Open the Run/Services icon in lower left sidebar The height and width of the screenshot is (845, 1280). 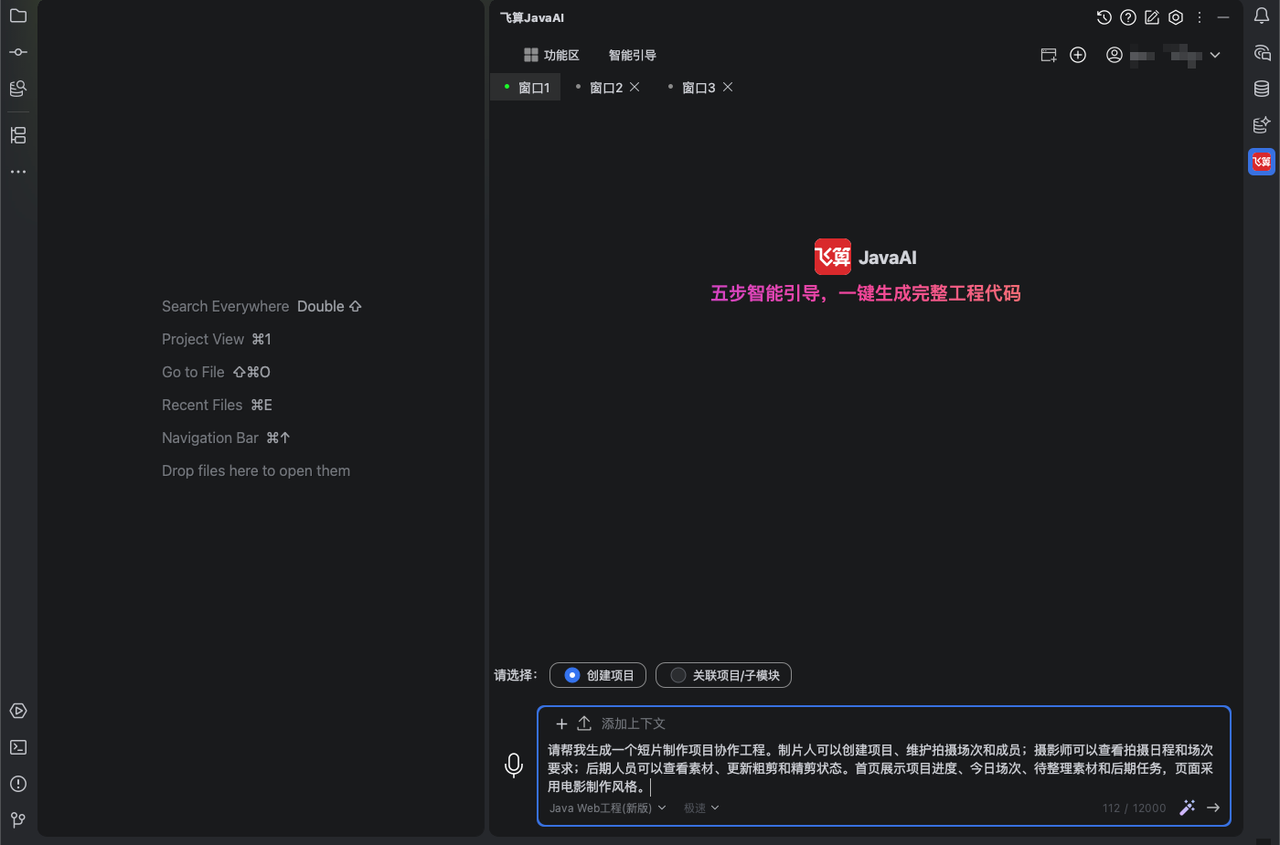(x=18, y=711)
